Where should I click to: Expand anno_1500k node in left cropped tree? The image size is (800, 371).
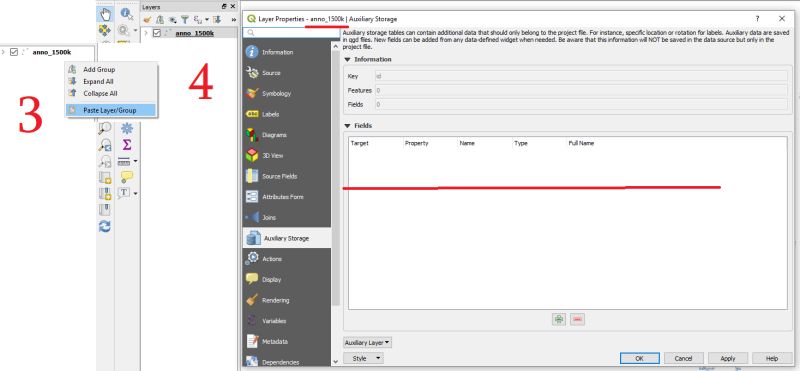point(3,52)
